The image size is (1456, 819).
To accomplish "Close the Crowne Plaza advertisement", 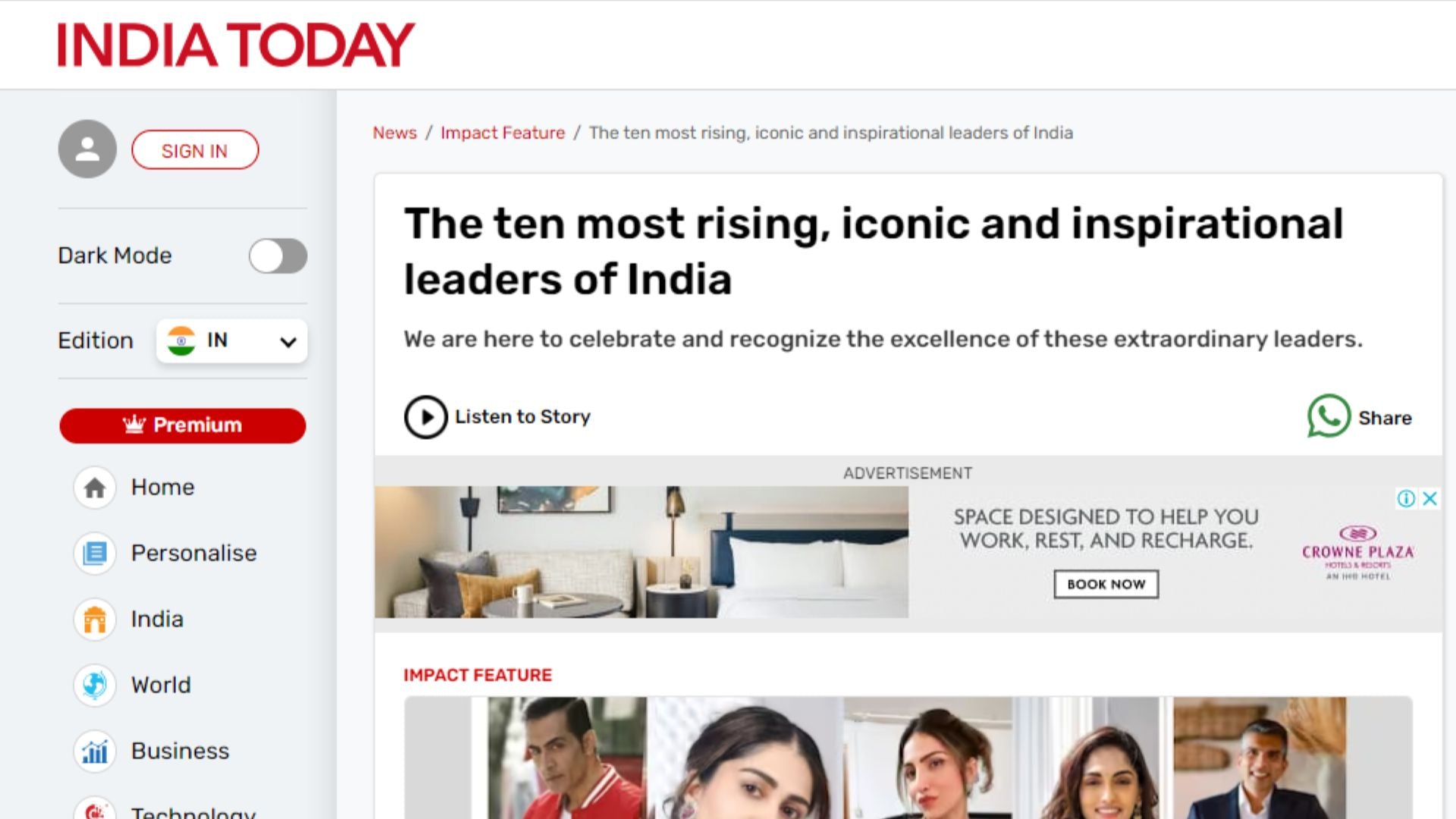I will tap(1430, 498).
